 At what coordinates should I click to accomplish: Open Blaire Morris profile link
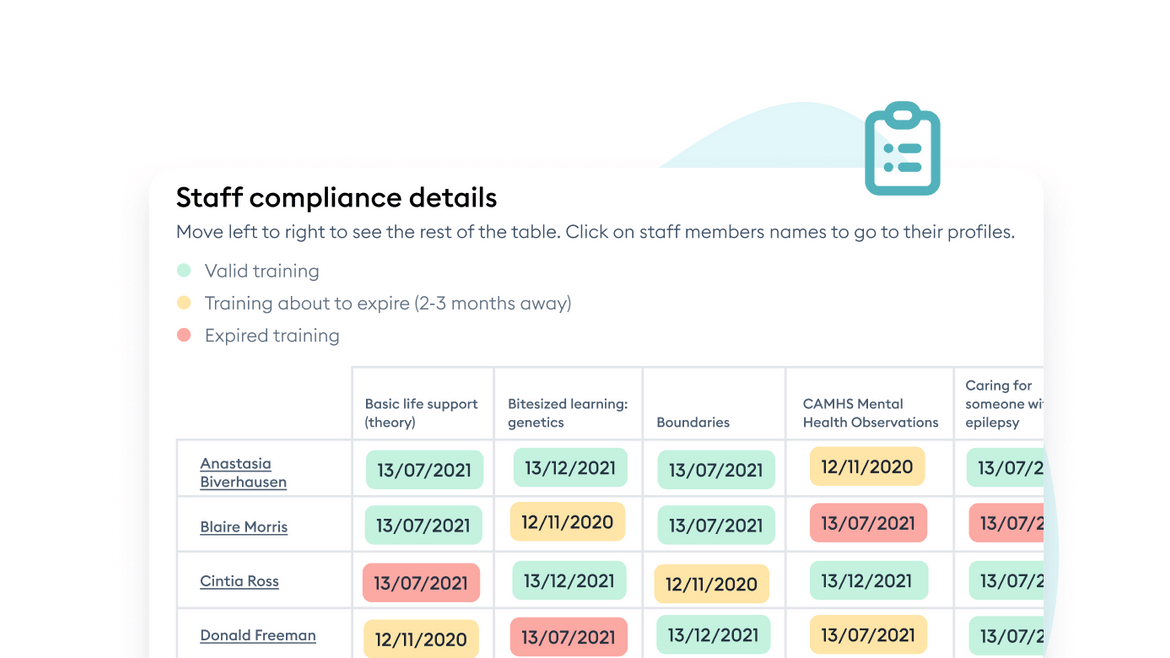[243, 527]
